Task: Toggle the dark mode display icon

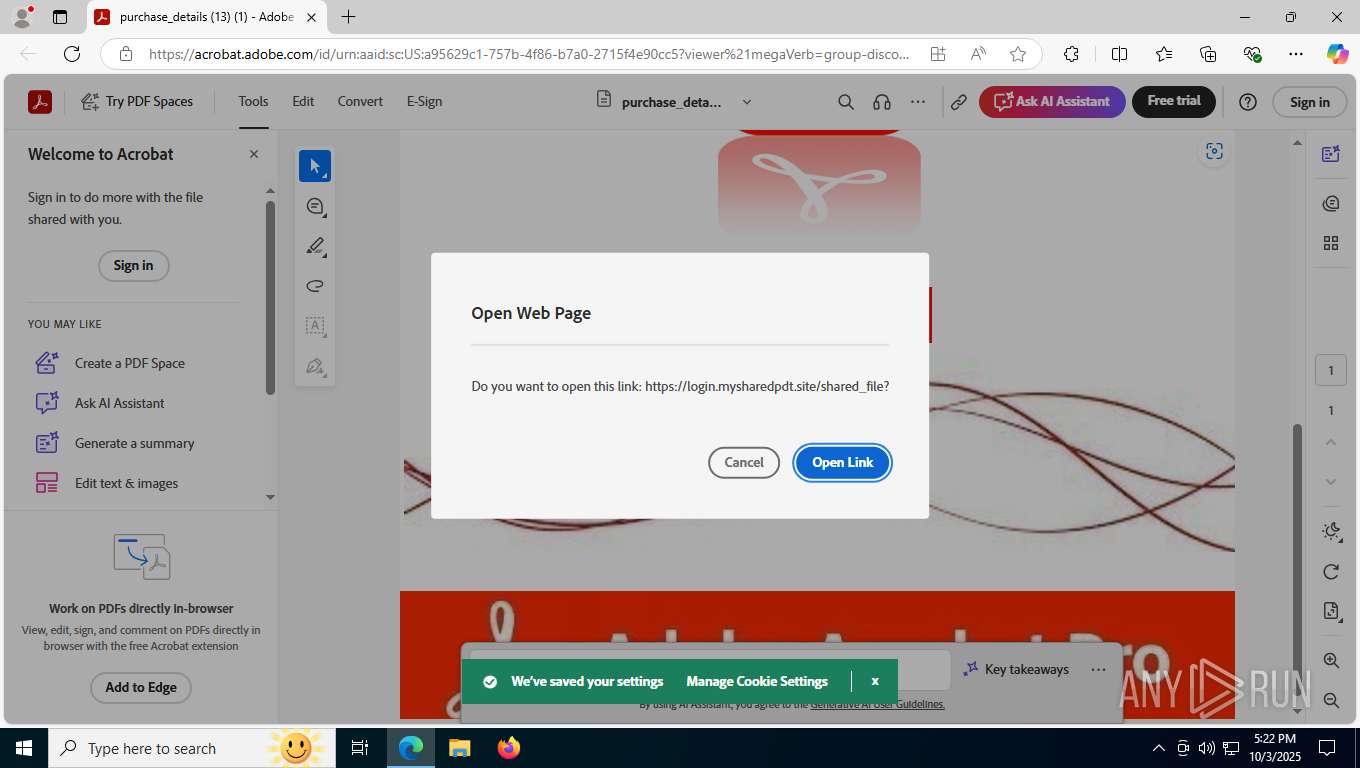Action: (x=1331, y=532)
